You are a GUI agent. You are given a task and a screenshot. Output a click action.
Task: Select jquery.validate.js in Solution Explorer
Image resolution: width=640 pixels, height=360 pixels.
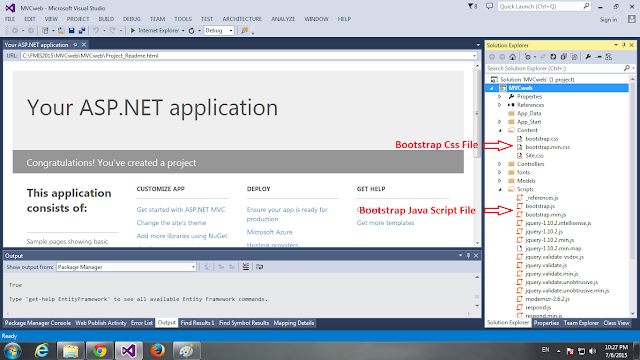(x=546, y=265)
